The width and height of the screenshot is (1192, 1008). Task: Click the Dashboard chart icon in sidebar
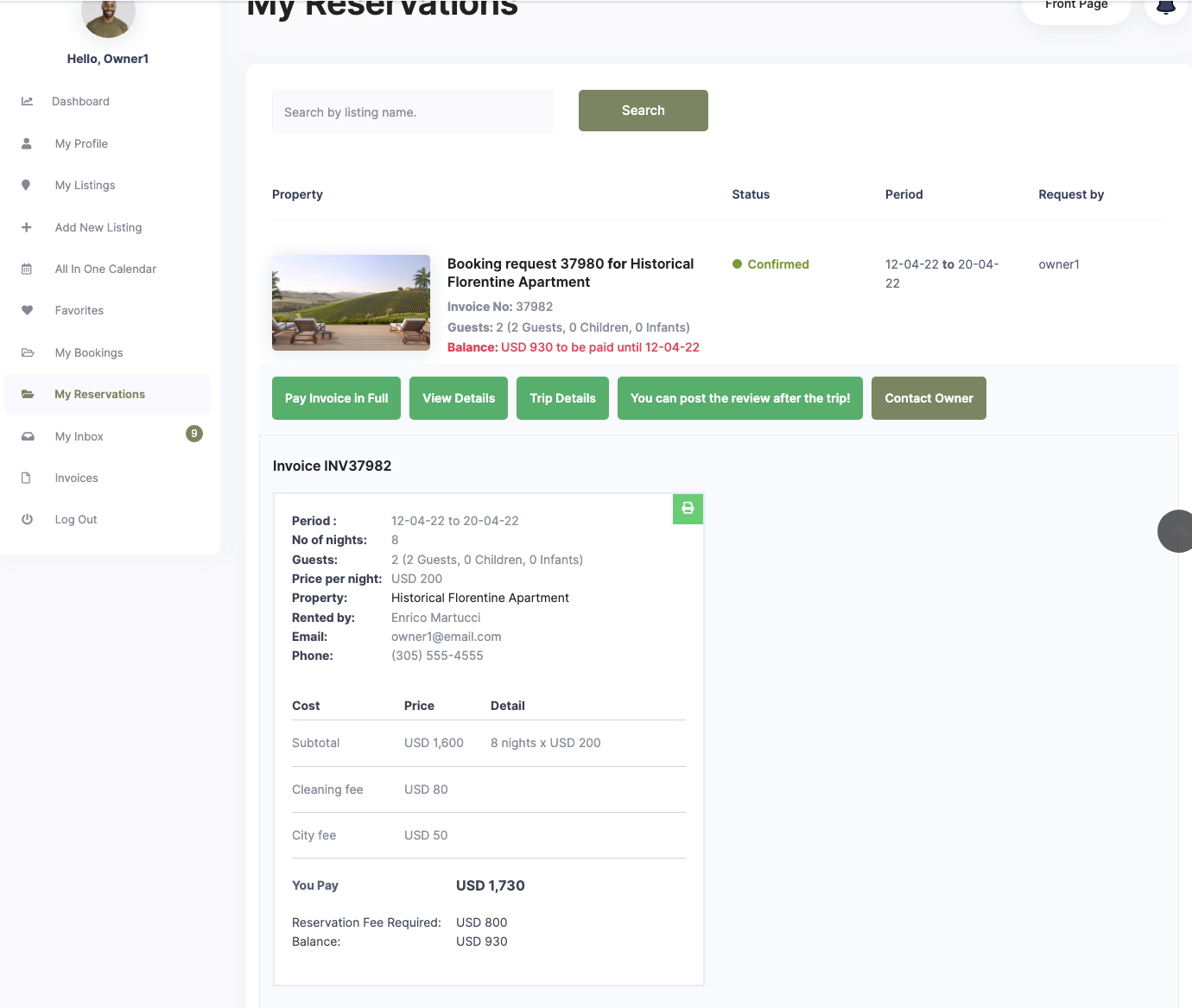27,101
